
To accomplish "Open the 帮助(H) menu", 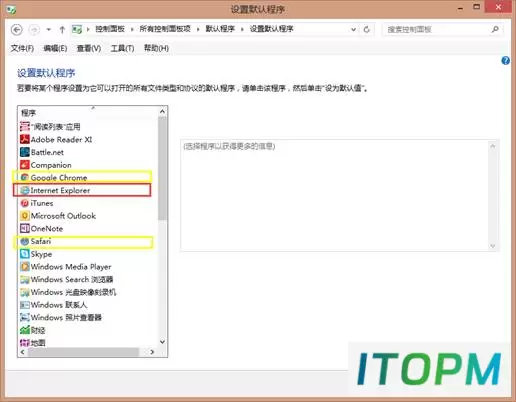I will [x=156, y=48].
